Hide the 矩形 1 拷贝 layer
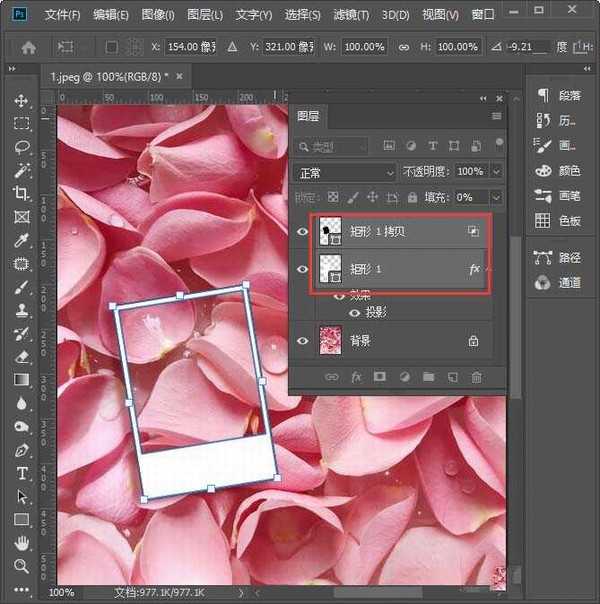600x604 pixels. [303, 231]
